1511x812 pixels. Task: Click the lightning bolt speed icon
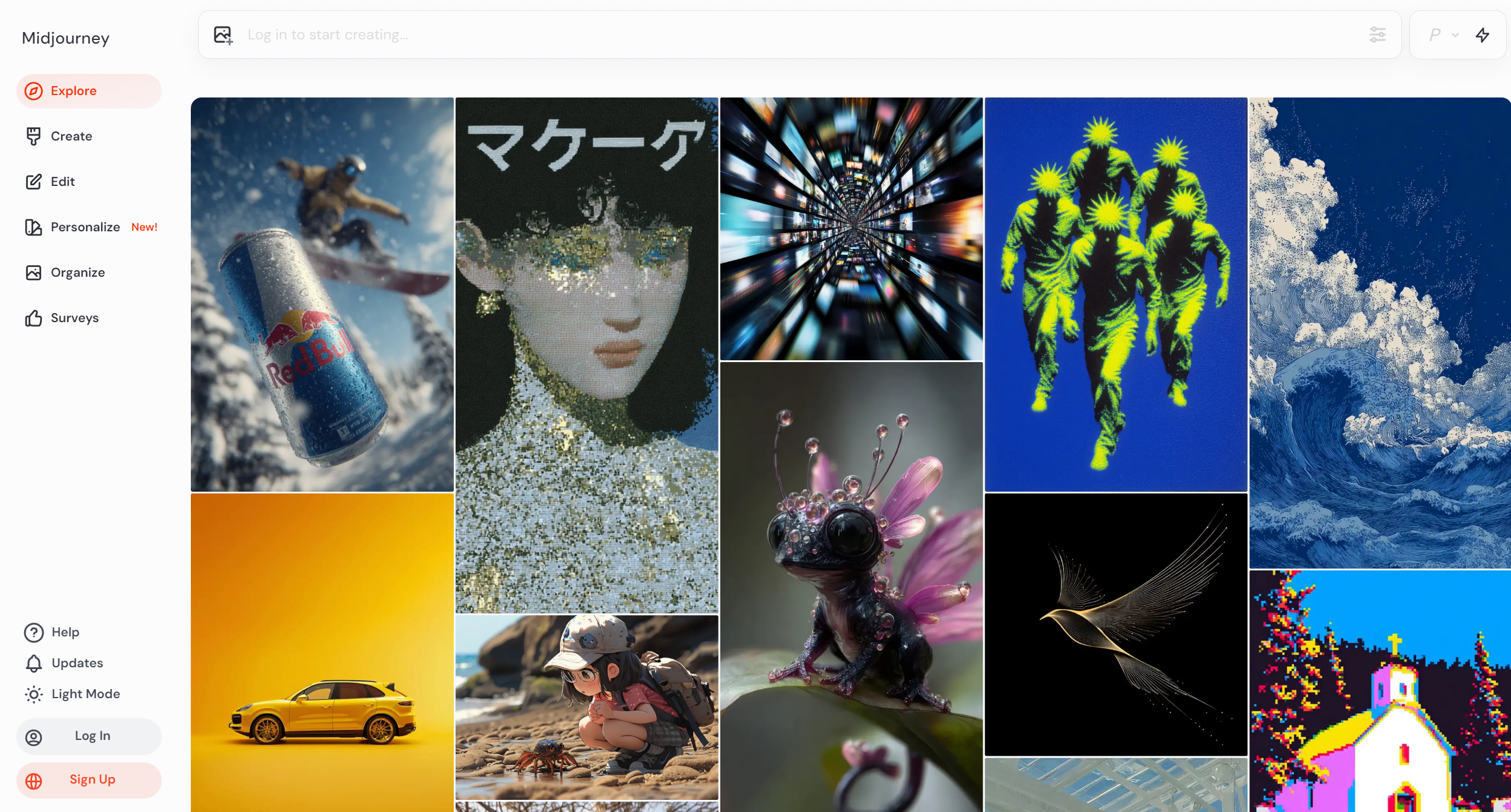pos(1483,35)
